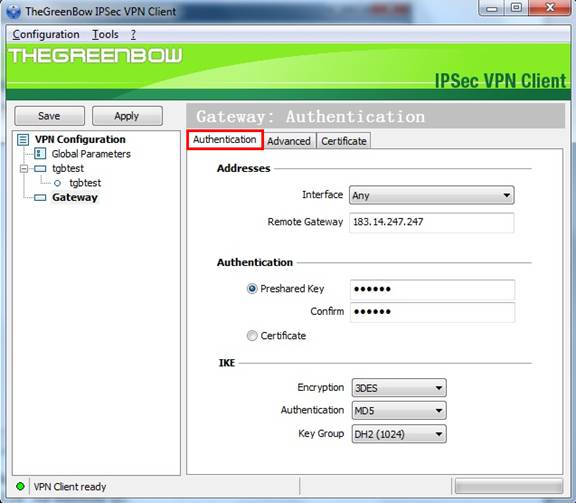Open the Configuration menu

pos(46,34)
